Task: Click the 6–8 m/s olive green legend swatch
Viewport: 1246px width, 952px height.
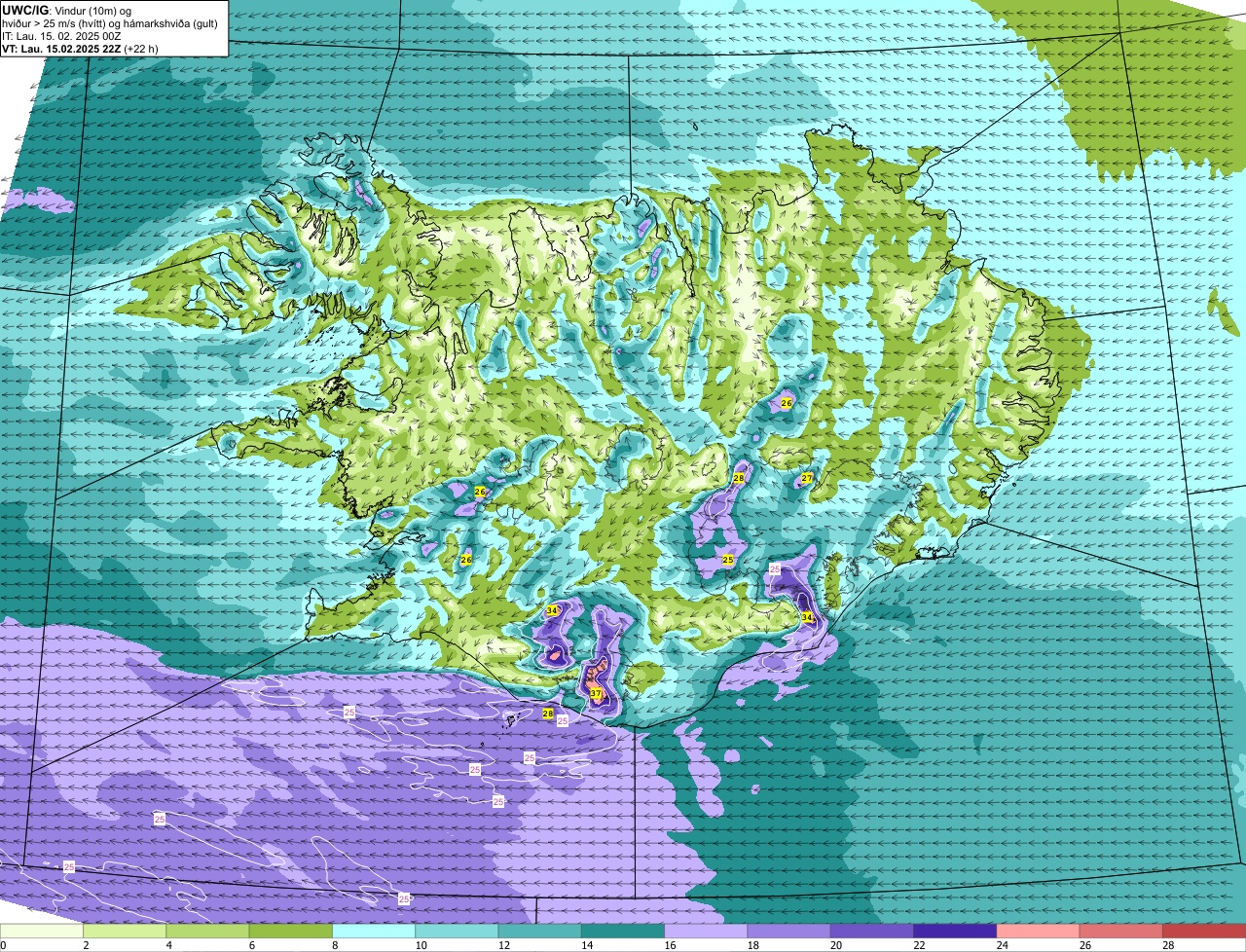Action: coord(290,931)
